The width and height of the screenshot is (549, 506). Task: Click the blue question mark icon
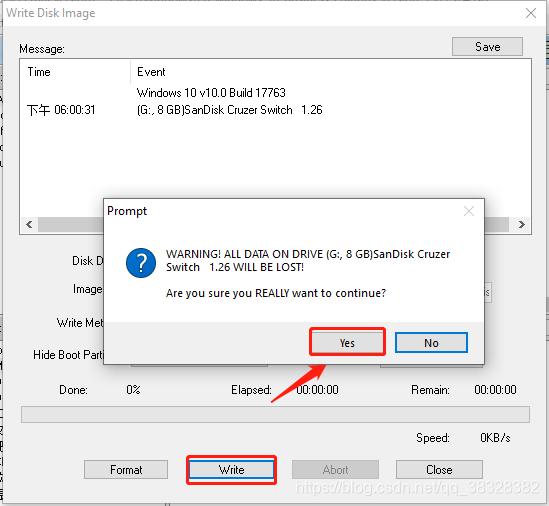(141, 263)
